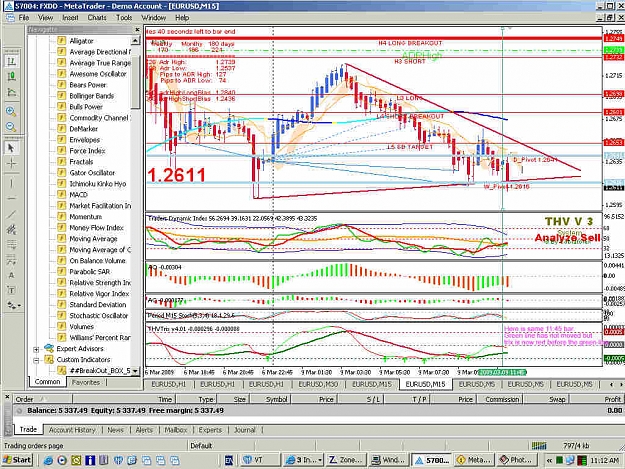Click the Windows Start button
Image resolution: width=625 pixels, height=469 pixels.
(18, 460)
